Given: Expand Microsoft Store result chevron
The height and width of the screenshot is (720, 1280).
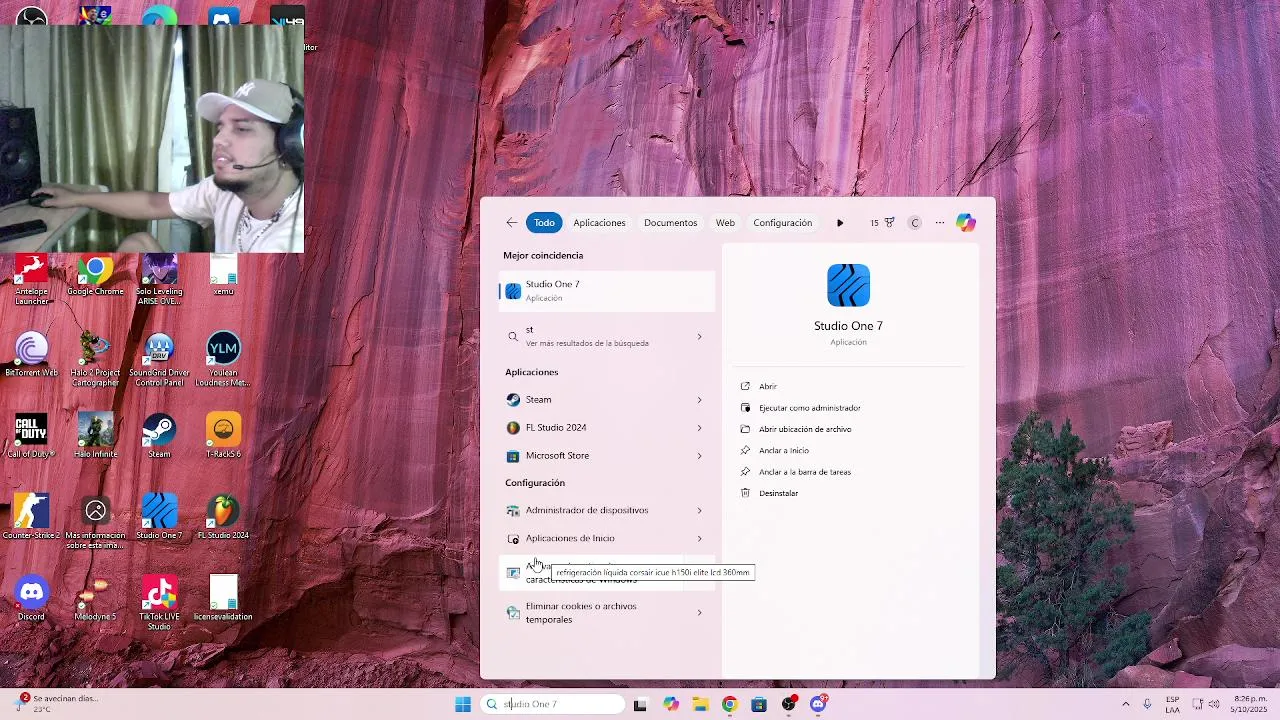Looking at the screenshot, I should click(699, 456).
